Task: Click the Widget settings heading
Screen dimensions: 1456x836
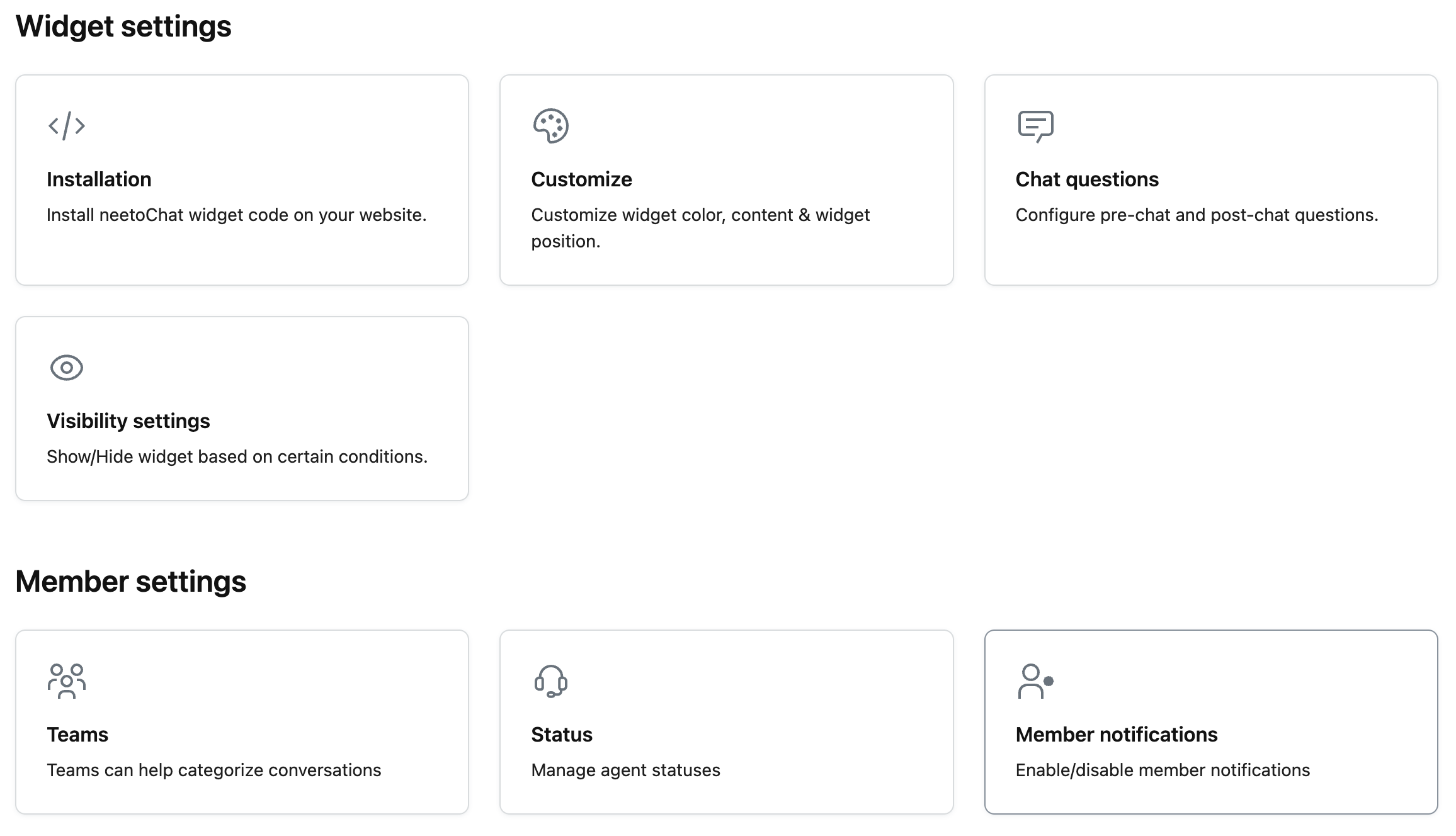Action: pos(124,26)
